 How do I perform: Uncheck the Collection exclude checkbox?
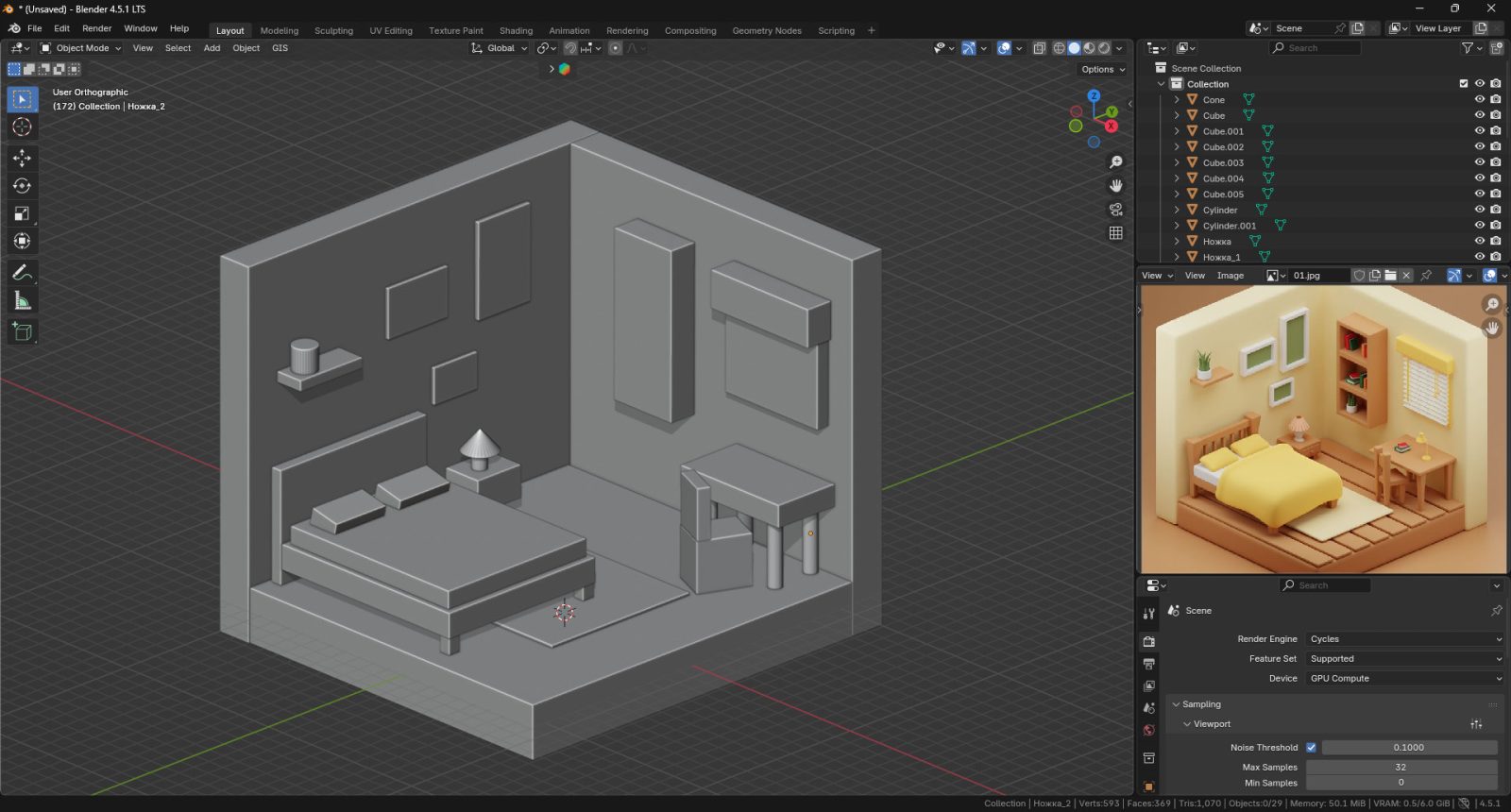click(1464, 84)
